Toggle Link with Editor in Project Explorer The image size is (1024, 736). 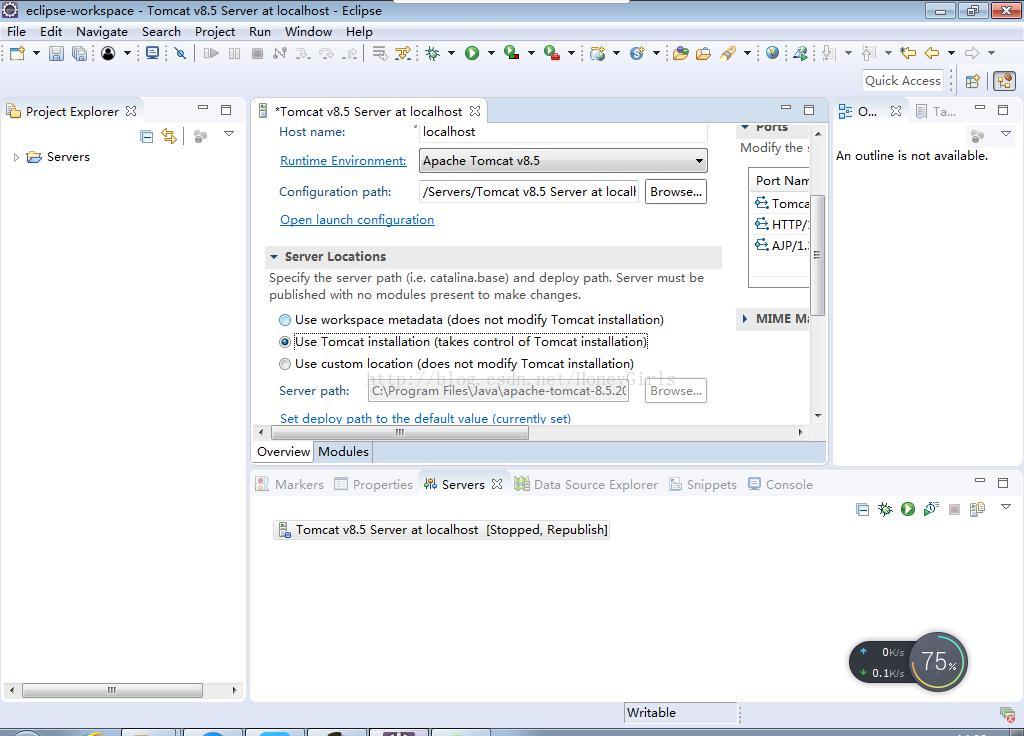point(169,136)
